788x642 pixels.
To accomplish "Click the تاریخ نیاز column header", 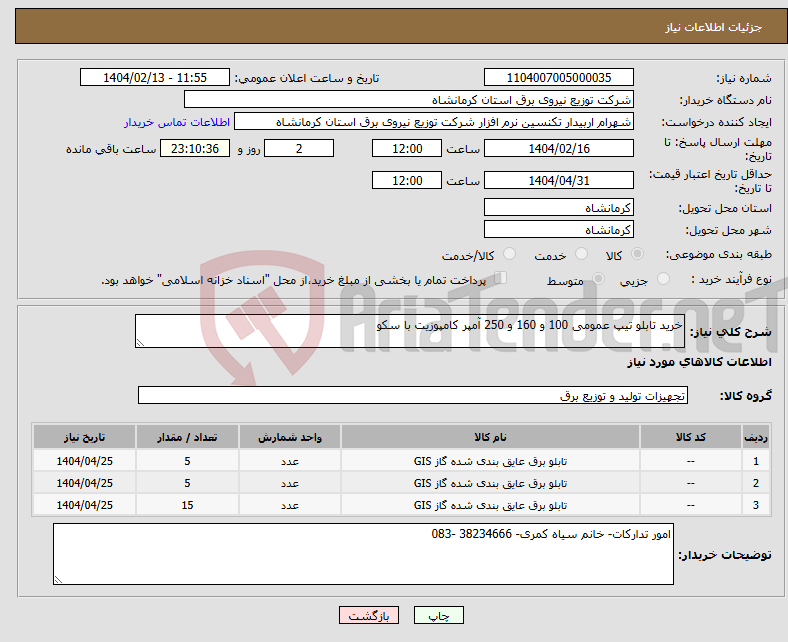I will pos(85,438).
